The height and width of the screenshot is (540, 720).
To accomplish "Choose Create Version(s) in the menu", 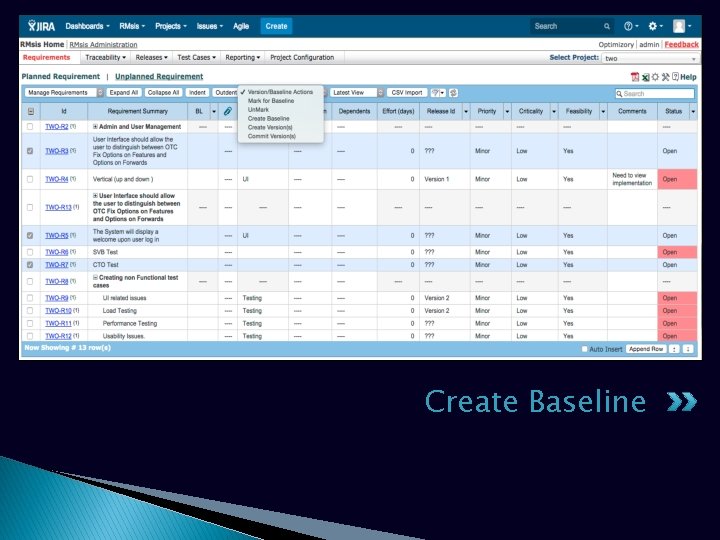I will pos(270,127).
